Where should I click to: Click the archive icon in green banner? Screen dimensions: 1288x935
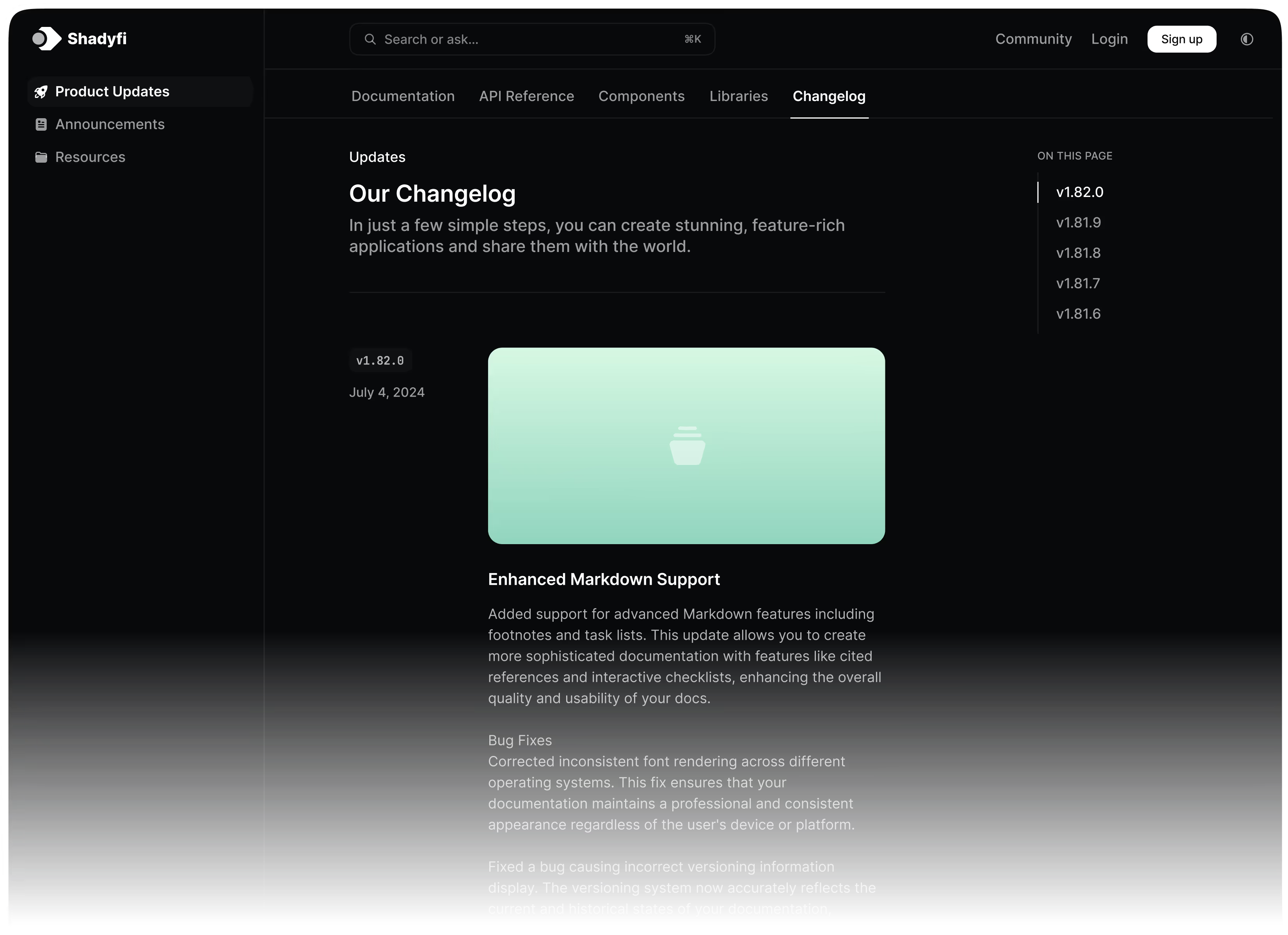[x=687, y=445]
